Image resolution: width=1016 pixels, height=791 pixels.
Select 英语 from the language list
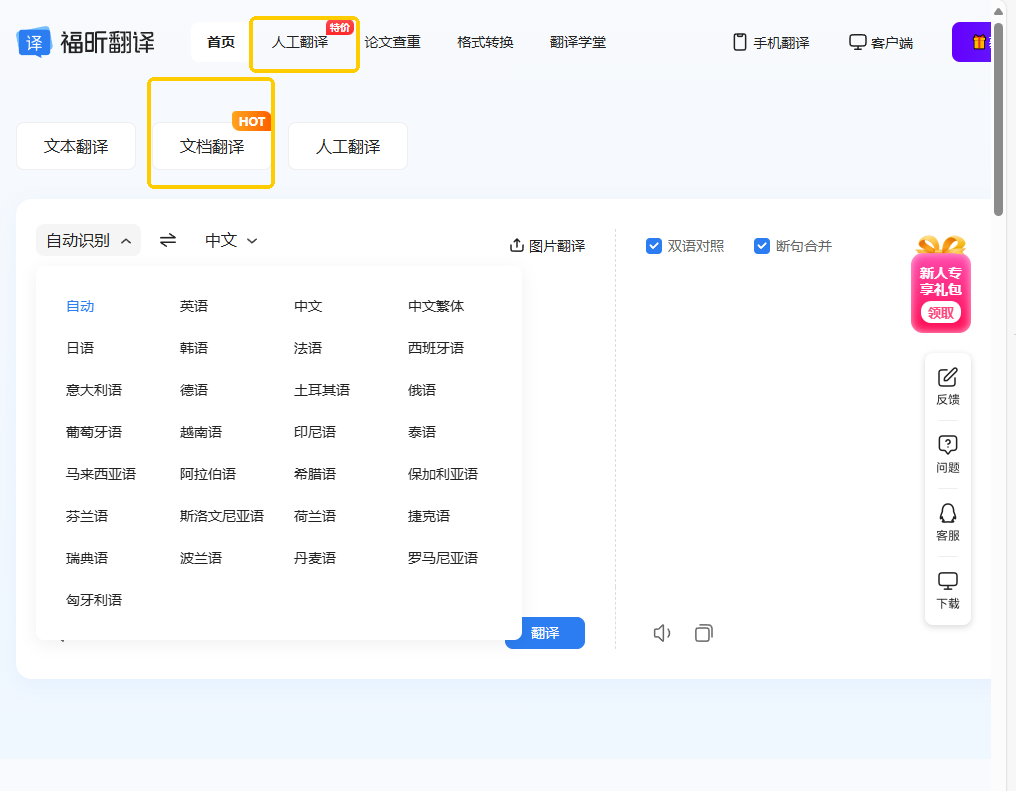click(194, 306)
